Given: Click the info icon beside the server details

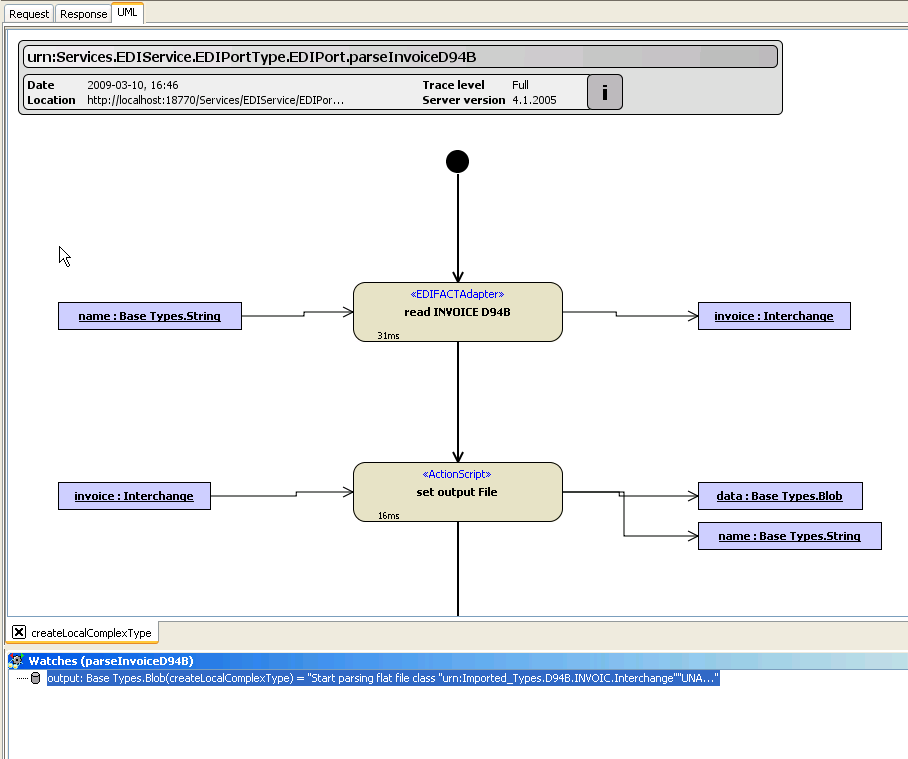Looking at the screenshot, I should (604, 92).
